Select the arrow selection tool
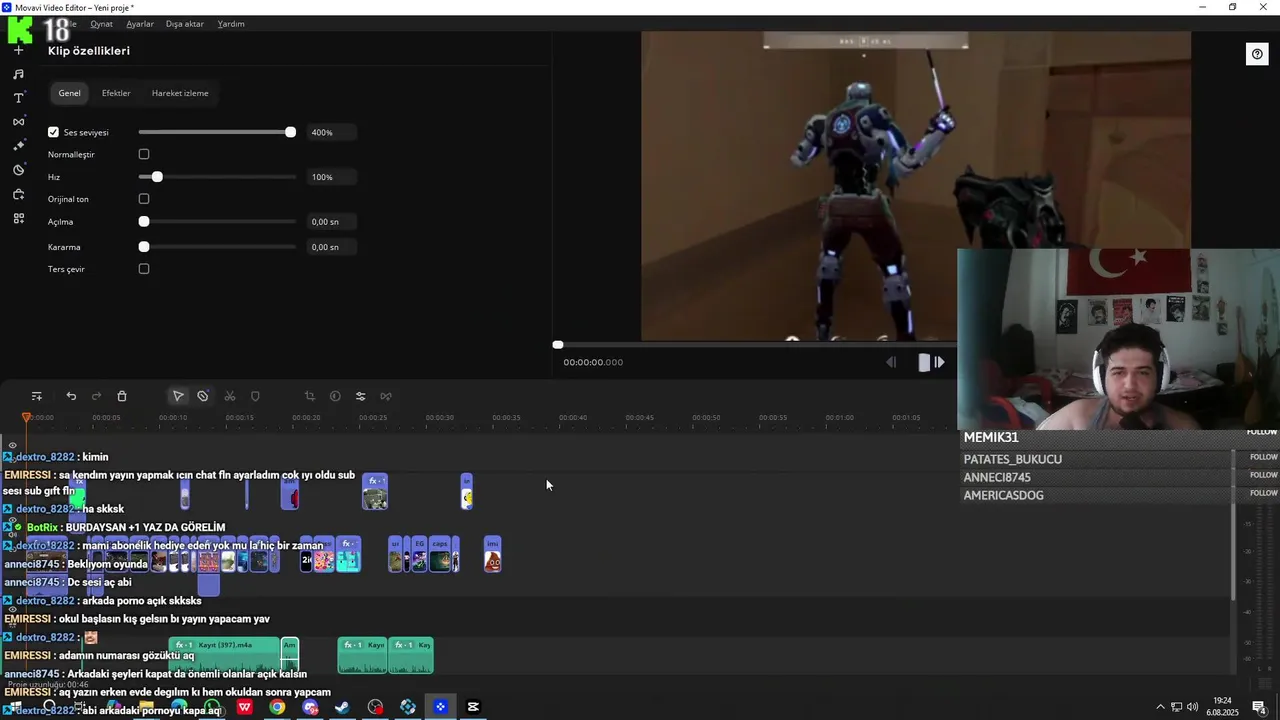1280x720 pixels. 178,396
